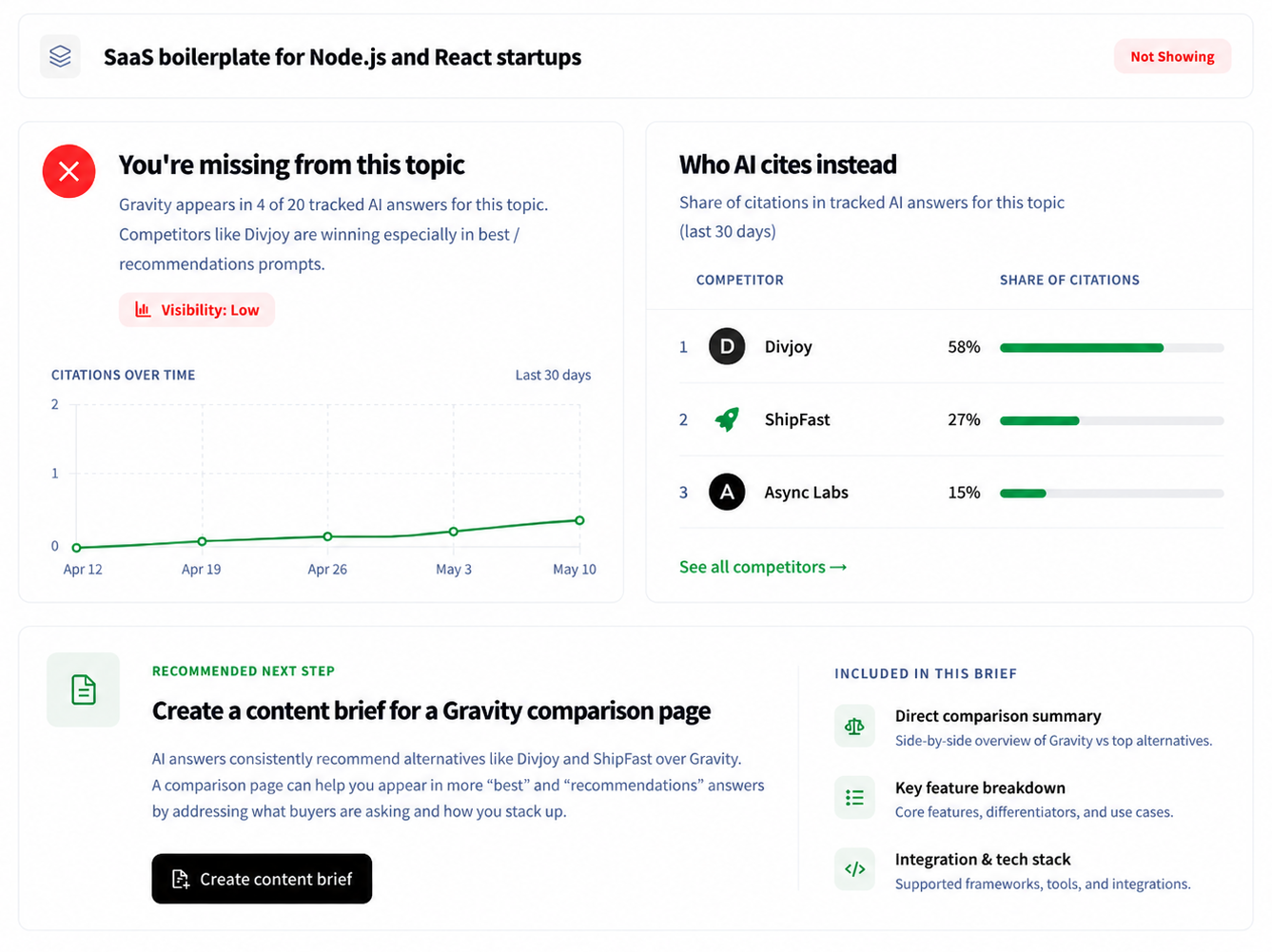Viewport: 1272px width, 952px height.
Task: Click the You're missing from this topic heading
Action: (x=291, y=165)
